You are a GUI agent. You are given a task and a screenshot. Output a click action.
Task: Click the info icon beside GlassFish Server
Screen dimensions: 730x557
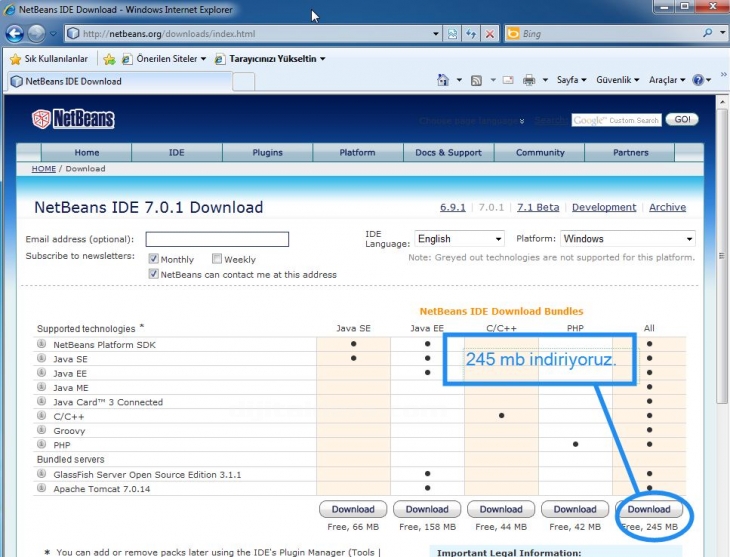tap(42, 474)
